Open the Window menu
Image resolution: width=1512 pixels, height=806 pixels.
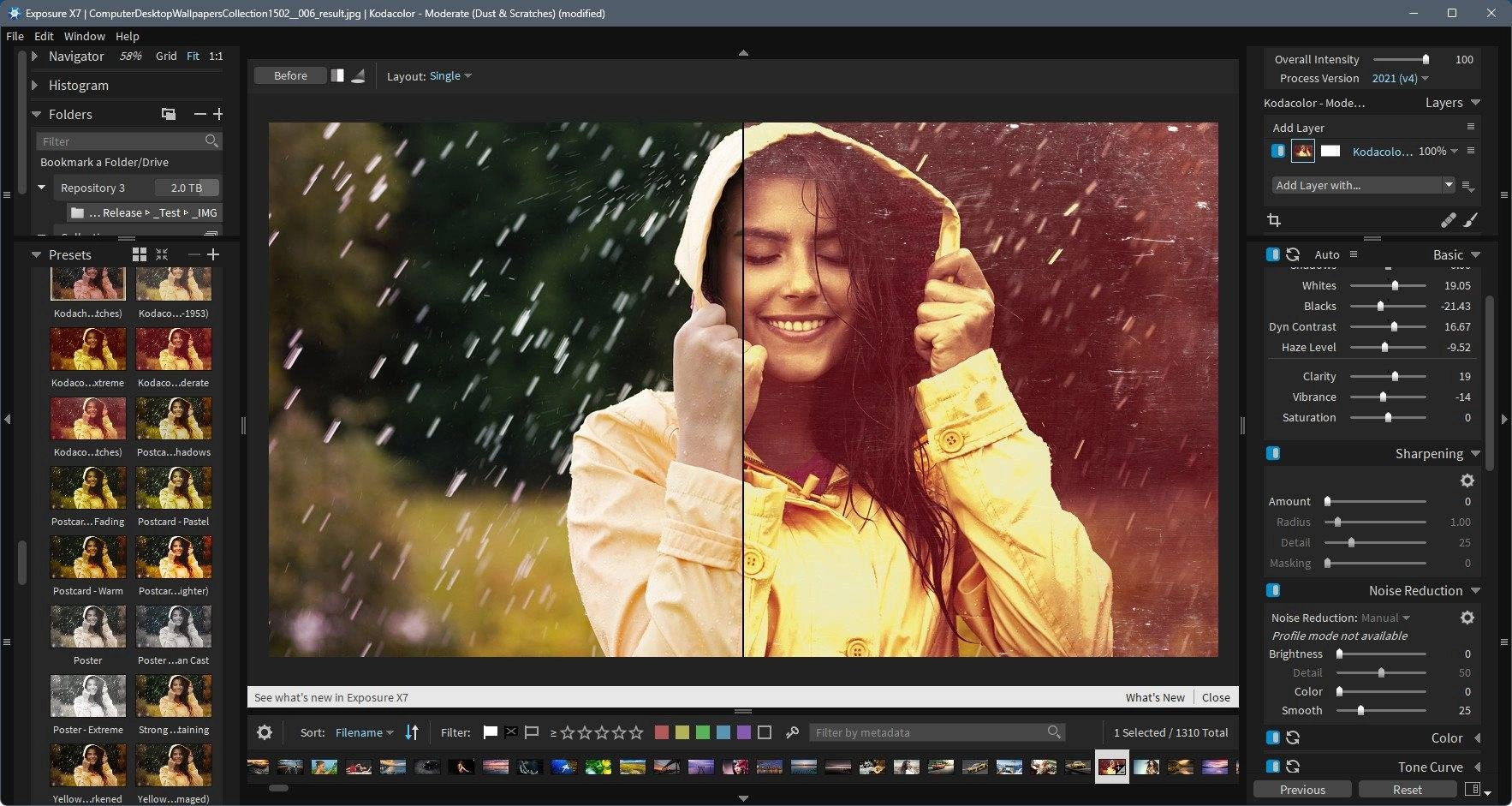click(84, 36)
